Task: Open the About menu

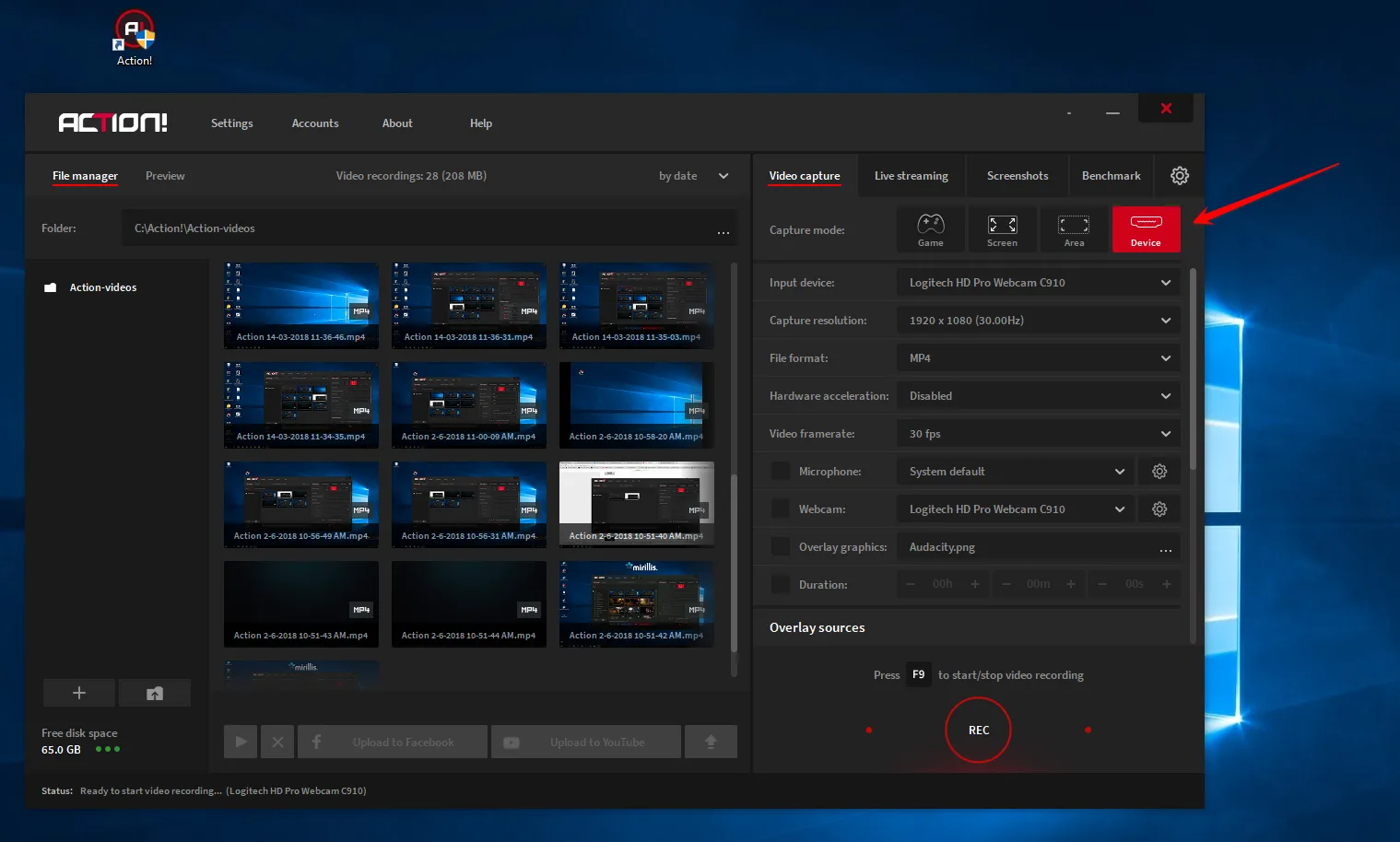Action: [x=397, y=123]
